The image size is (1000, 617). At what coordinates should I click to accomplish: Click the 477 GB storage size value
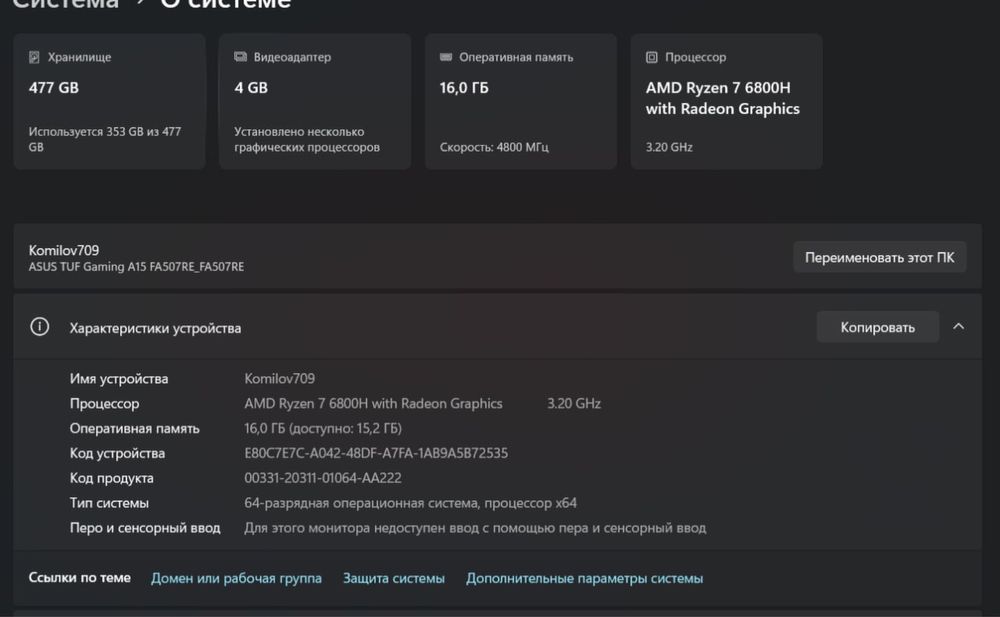tap(54, 88)
